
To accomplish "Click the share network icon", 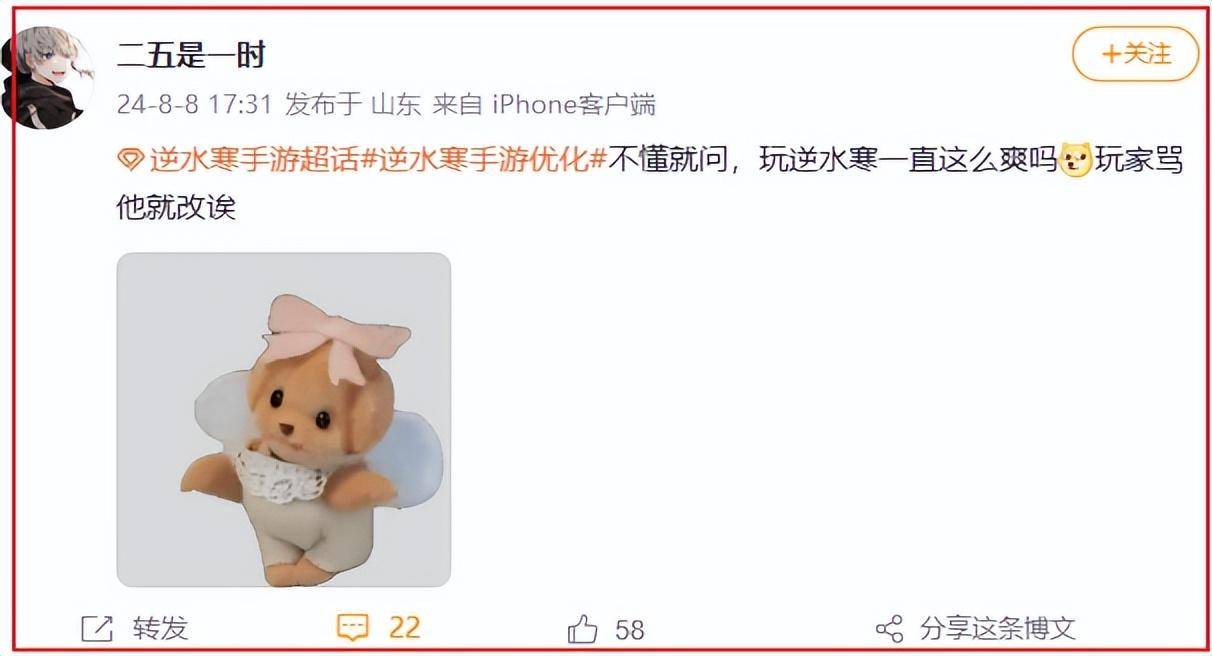I will tap(889, 629).
